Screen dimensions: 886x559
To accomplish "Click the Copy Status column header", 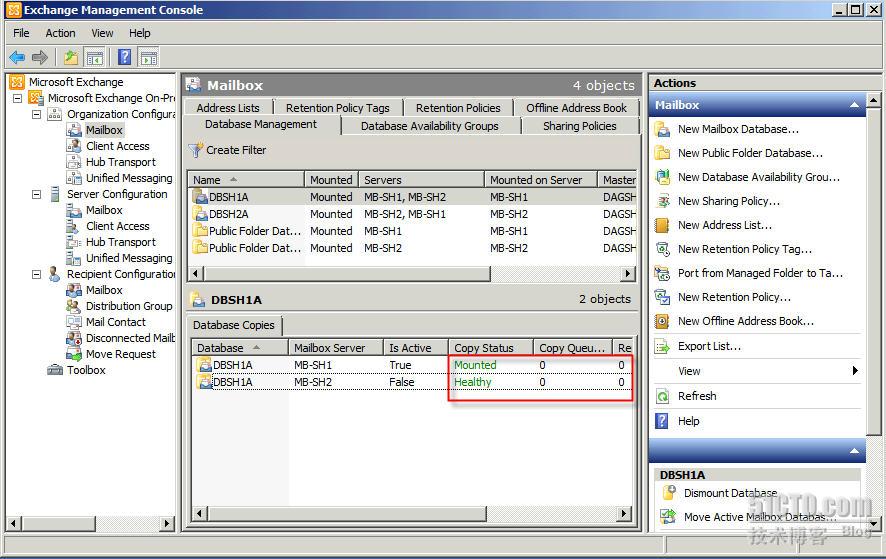I will [x=490, y=348].
